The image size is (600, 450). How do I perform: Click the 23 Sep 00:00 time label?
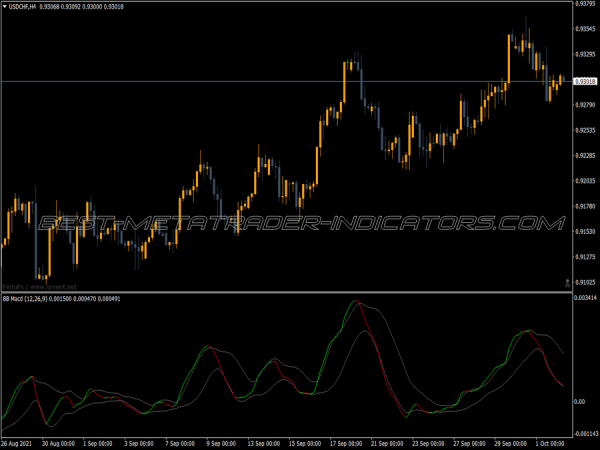(x=428, y=444)
